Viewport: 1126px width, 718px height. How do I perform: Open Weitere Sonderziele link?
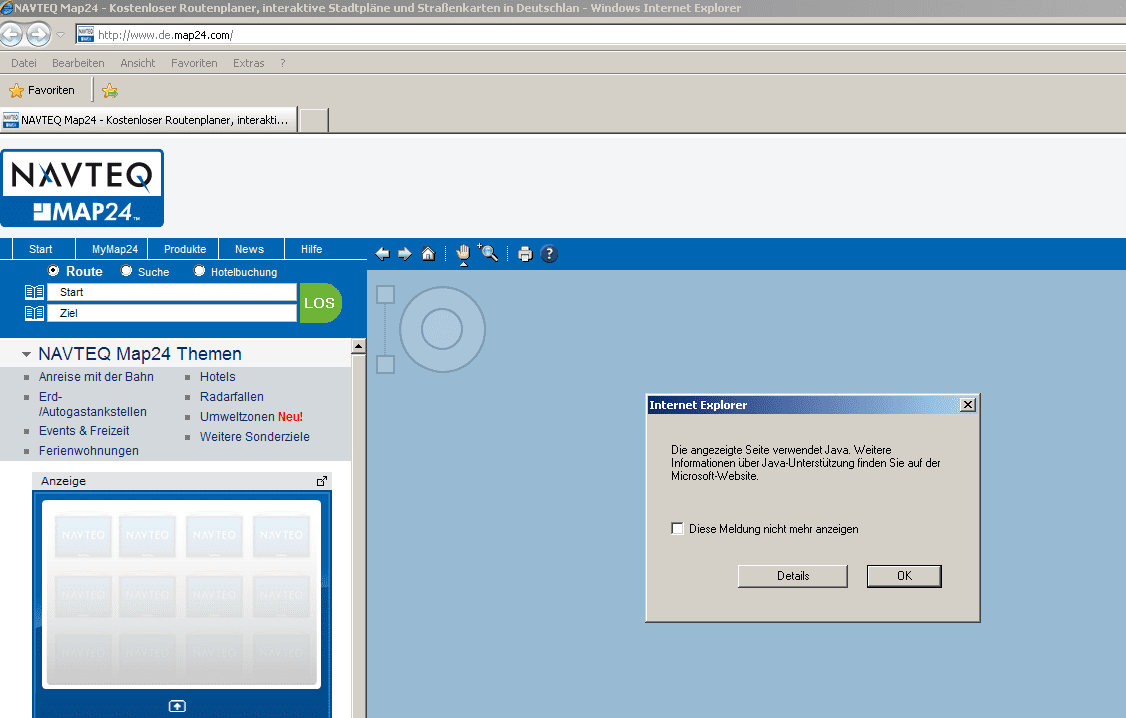pyautogui.click(x=255, y=437)
